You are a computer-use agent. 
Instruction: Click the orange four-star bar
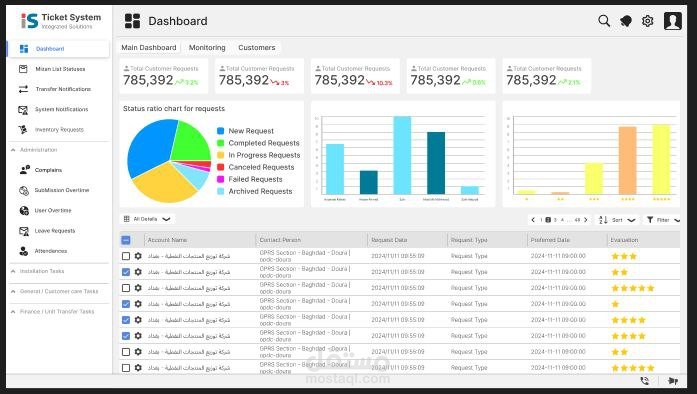(628, 161)
